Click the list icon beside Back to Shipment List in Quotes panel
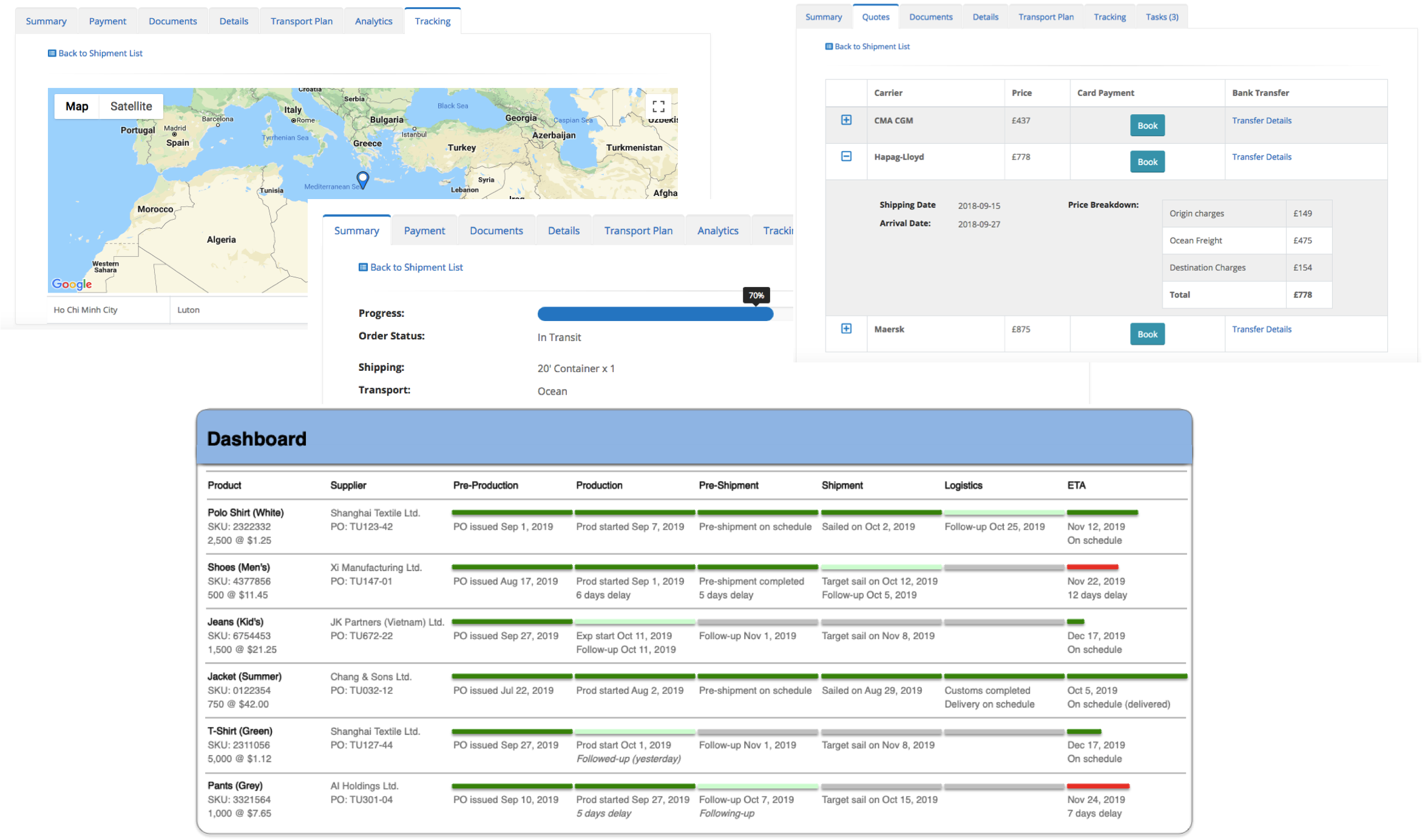1422x840 pixels. [829, 47]
